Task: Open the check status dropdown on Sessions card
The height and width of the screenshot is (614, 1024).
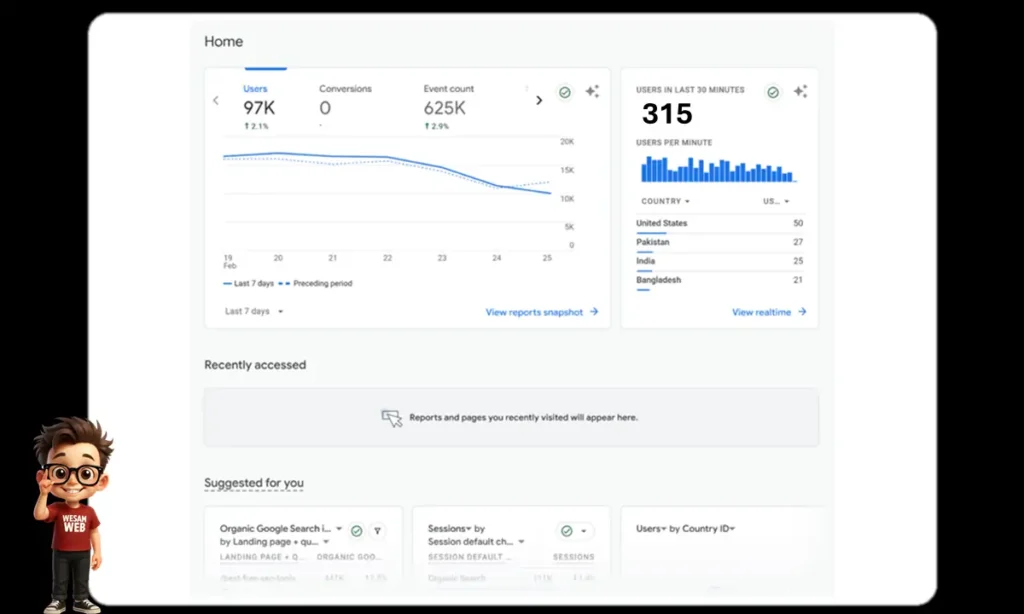Action: coord(573,531)
